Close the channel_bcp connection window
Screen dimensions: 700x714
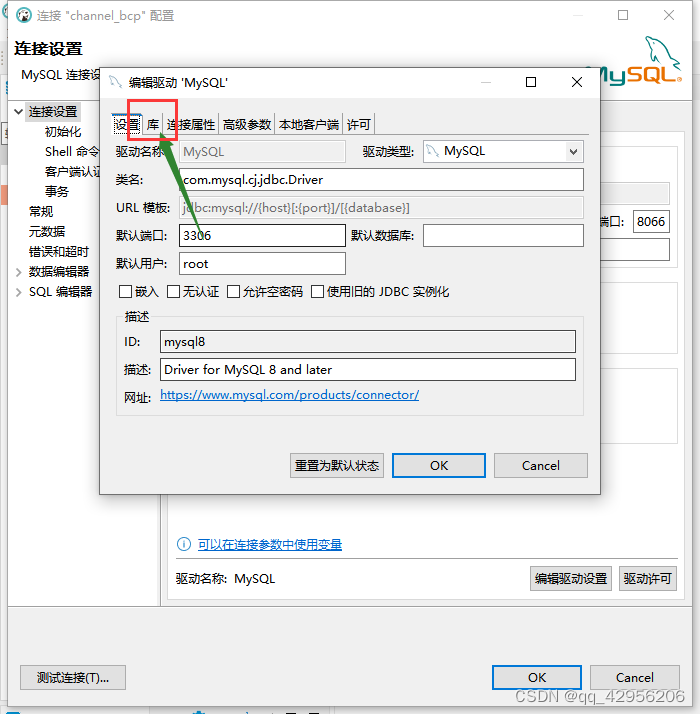[669, 15]
